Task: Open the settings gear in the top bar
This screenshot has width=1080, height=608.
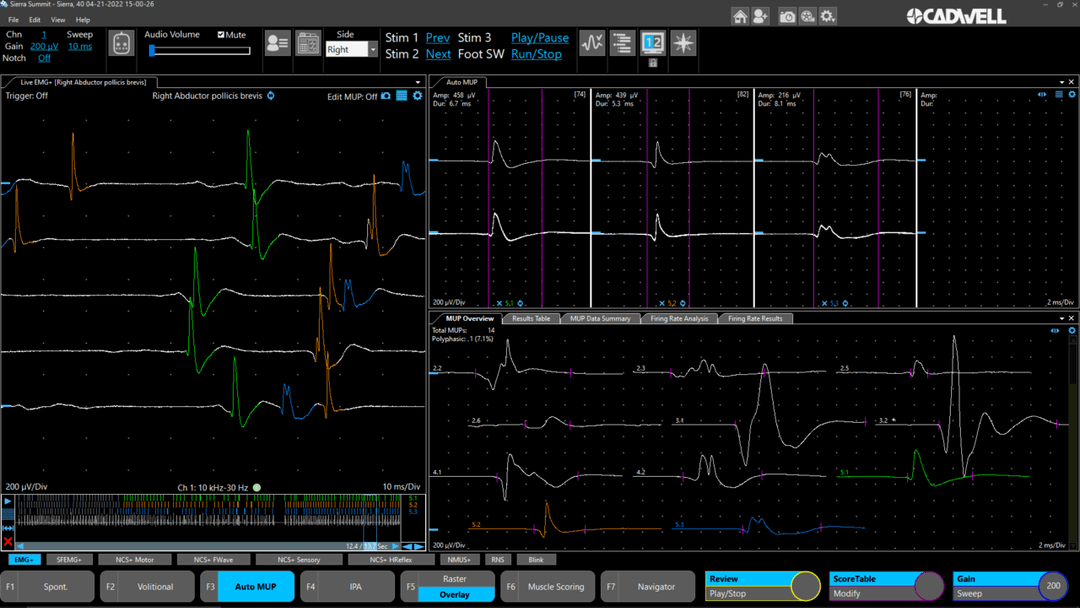Action: [827, 16]
